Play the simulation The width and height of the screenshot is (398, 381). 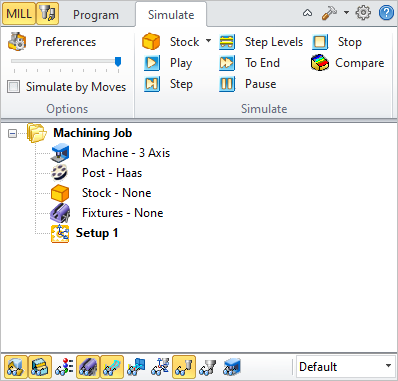click(x=168, y=63)
